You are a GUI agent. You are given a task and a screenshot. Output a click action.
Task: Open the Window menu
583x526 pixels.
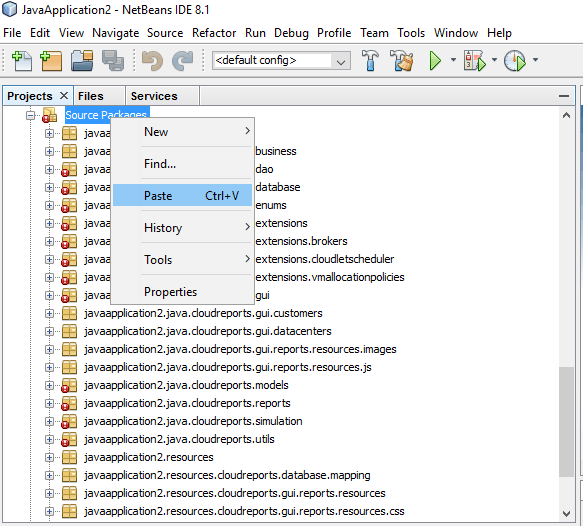[456, 33]
